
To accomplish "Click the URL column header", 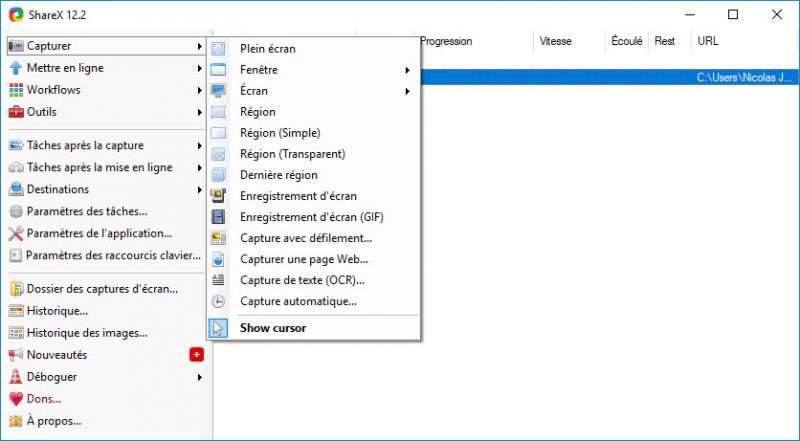I will pos(708,41).
